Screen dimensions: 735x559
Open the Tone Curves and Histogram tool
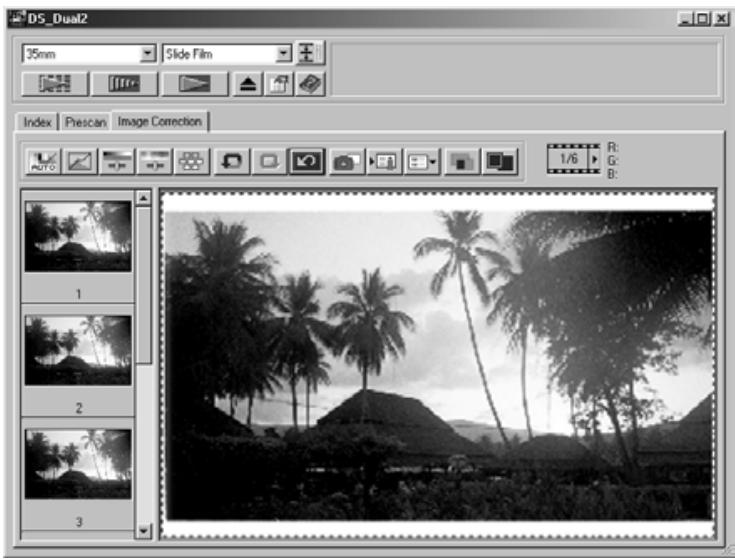click(x=80, y=162)
